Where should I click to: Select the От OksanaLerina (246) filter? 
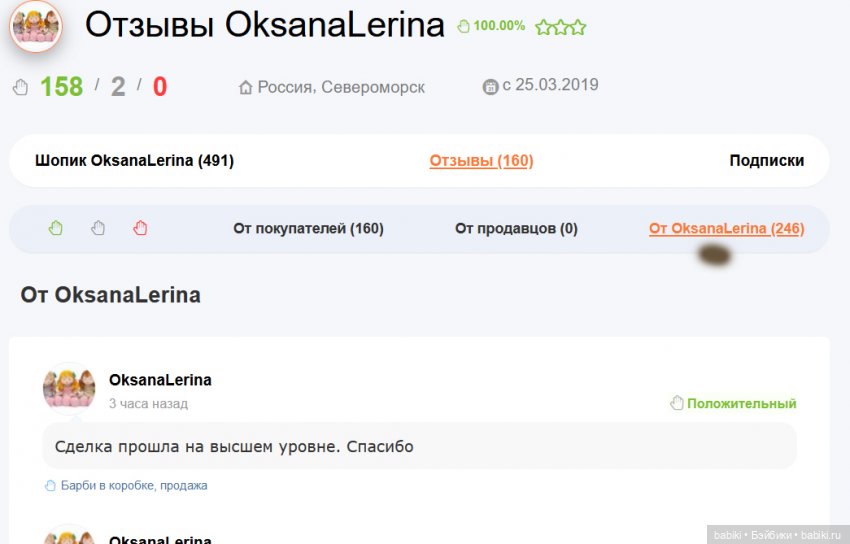point(726,228)
